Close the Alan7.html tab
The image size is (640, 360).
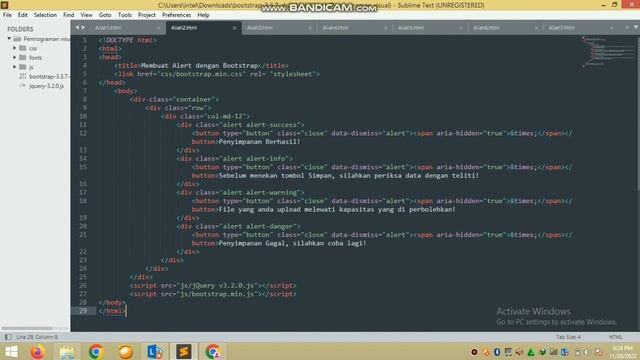click(x=611, y=28)
